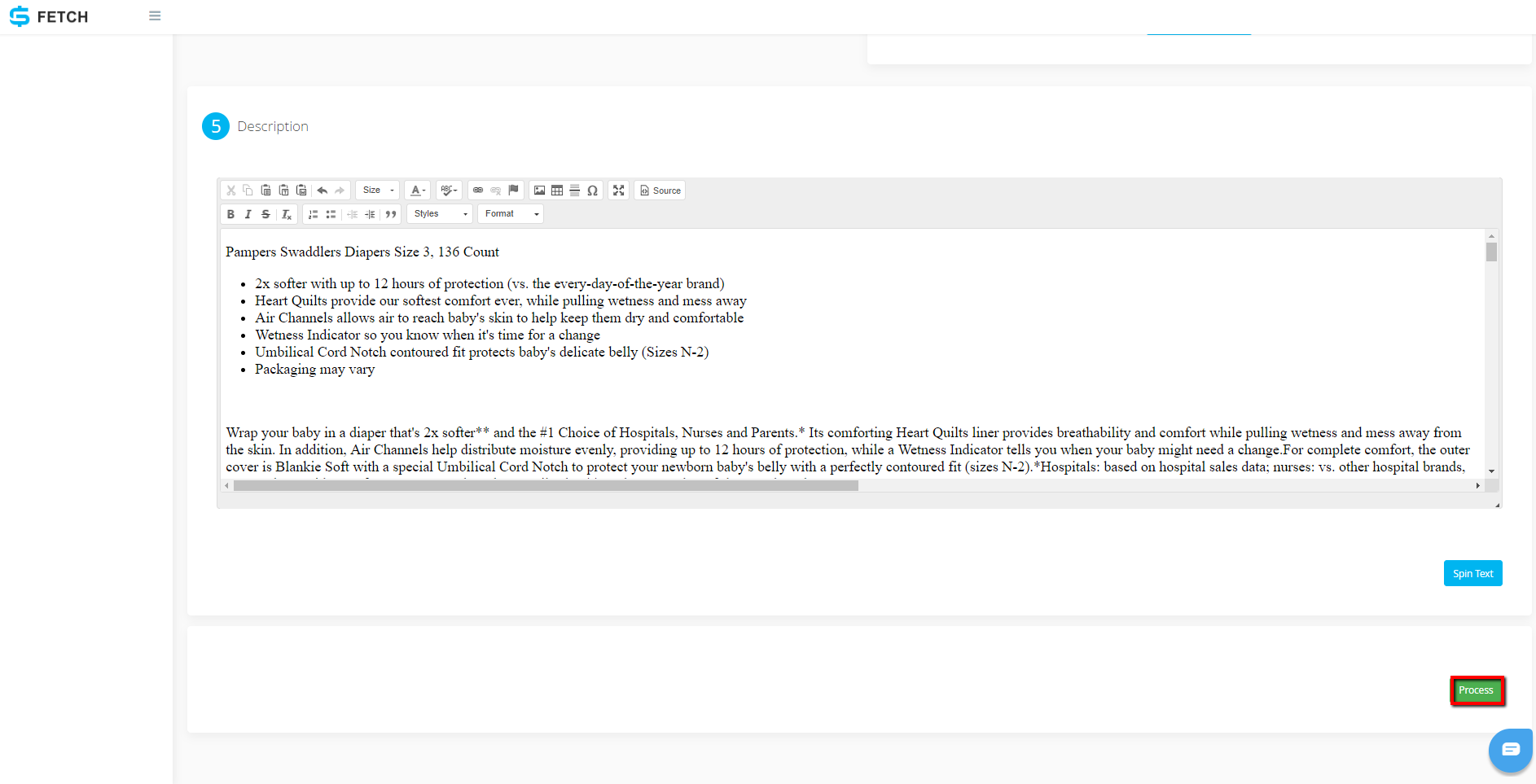Click the bullet starting 'Umbilical Cord Notch contoured'
Viewport: 1536px width, 784px height.
coord(482,353)
